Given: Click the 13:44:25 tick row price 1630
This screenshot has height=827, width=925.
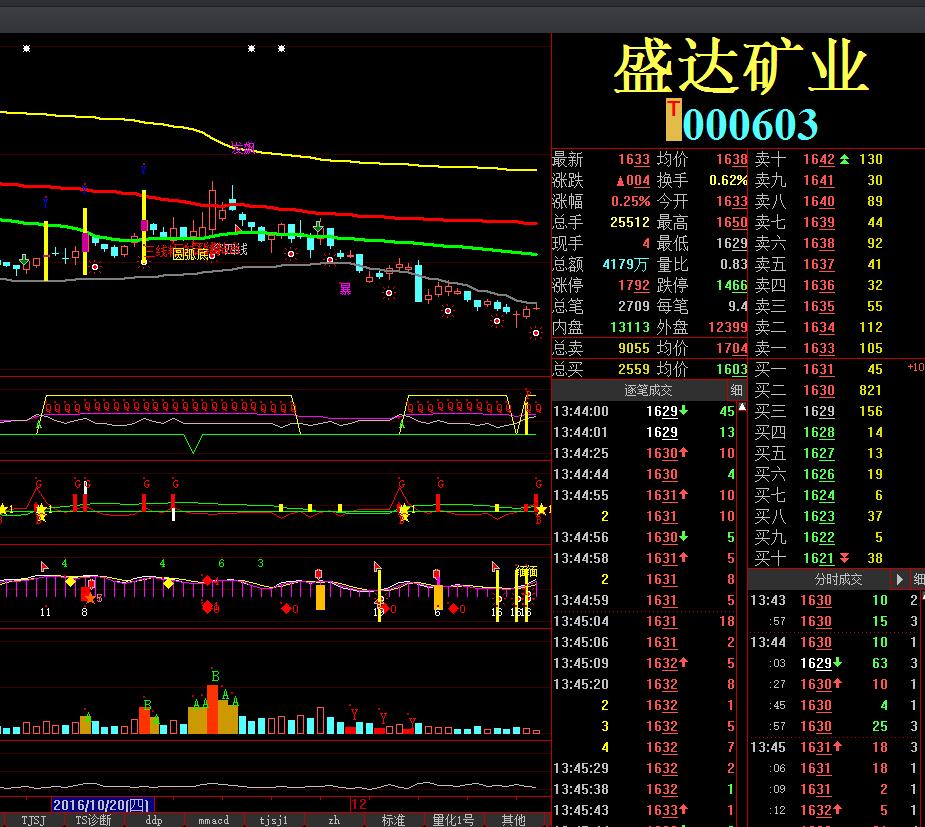Looking at the screenshot, I should tap(662, 453).
